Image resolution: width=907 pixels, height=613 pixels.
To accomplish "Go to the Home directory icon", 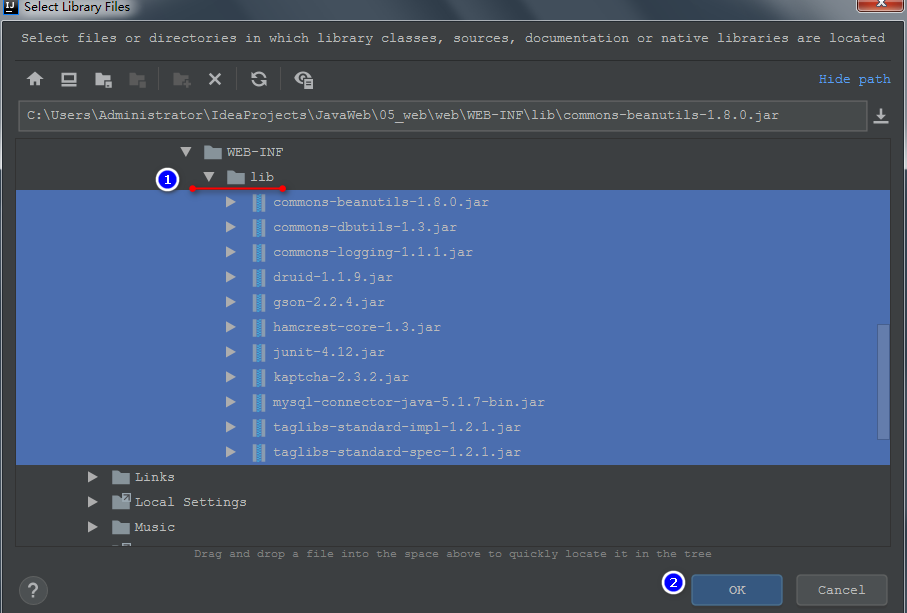I will click(x=35, y=79).
